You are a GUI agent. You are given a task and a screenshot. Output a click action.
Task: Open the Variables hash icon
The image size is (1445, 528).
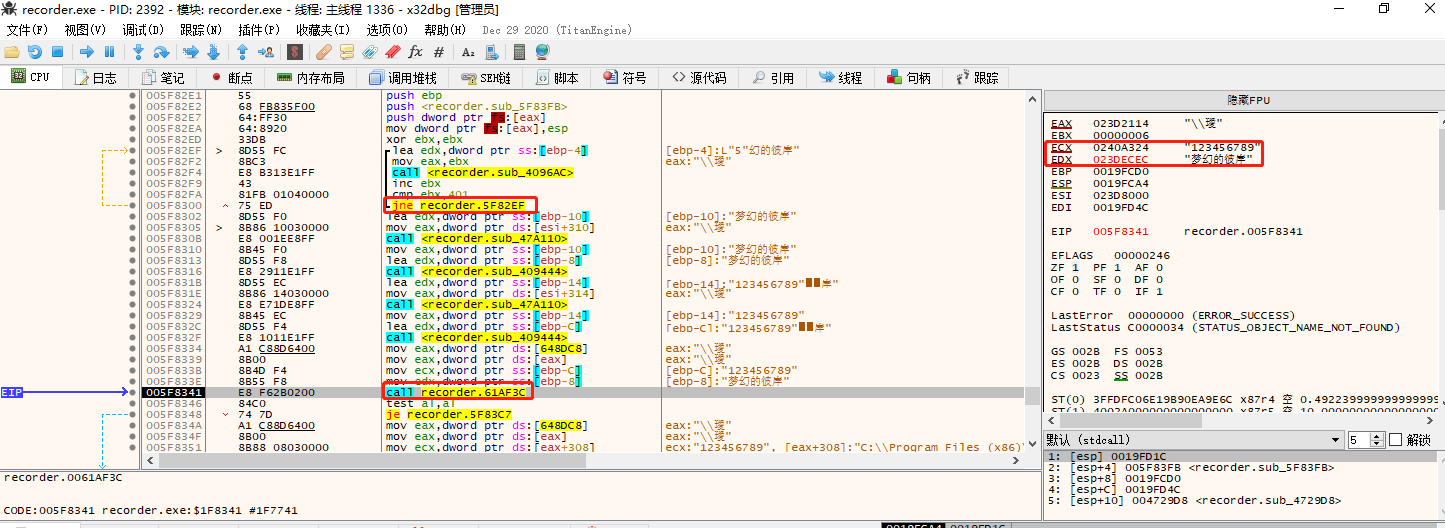[438, 51]
